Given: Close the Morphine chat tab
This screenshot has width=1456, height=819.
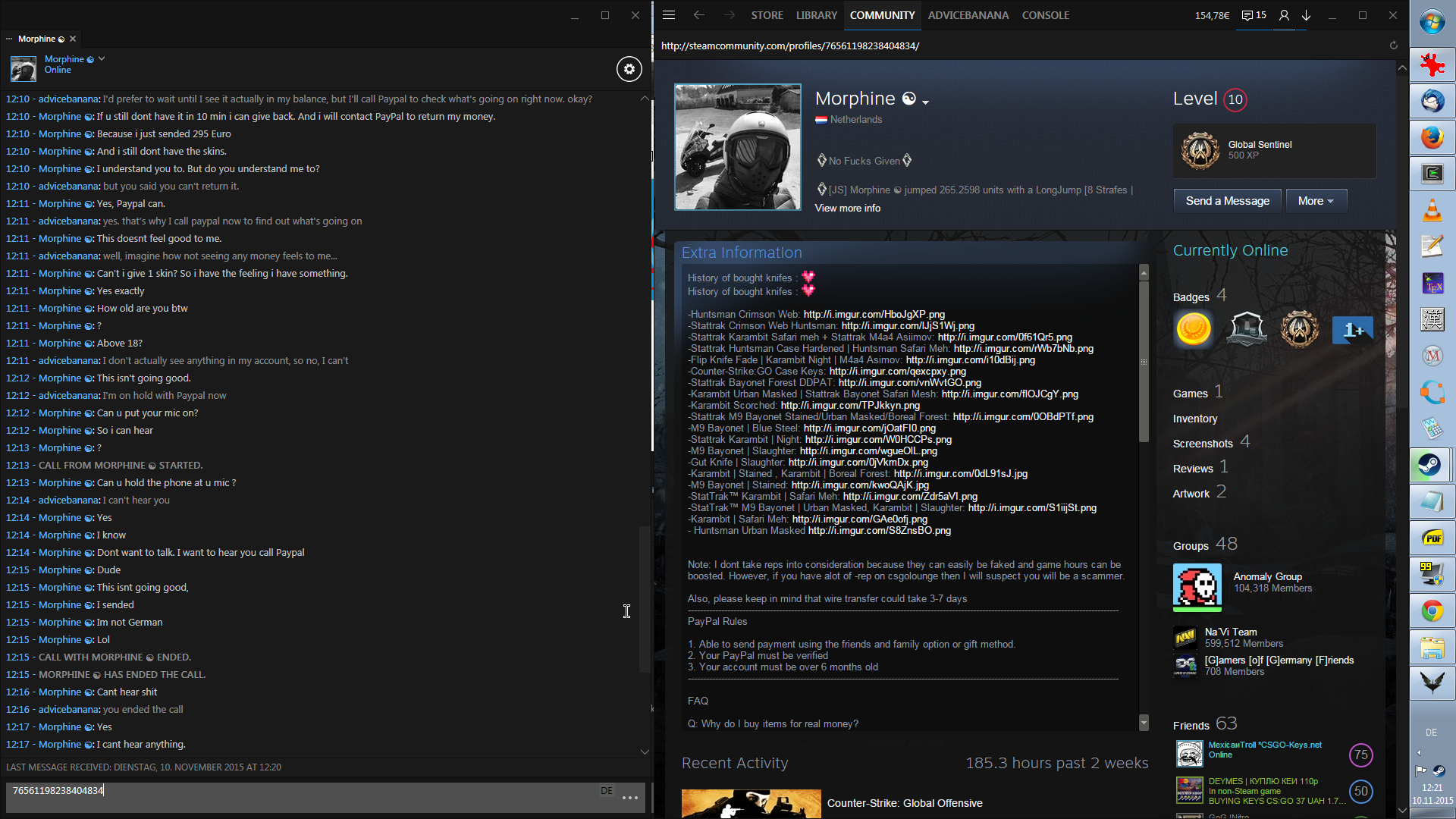Looking at the screenshot, I should (73, 39).
